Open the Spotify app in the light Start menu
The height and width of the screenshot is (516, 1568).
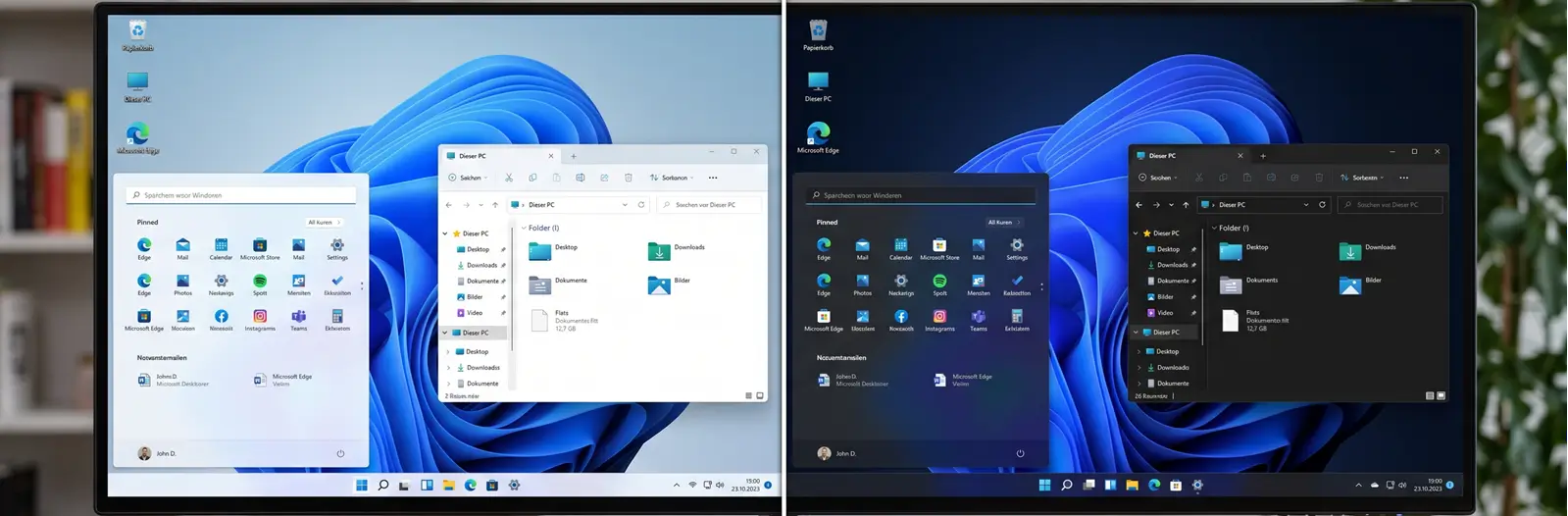click(x=260, y=284)
